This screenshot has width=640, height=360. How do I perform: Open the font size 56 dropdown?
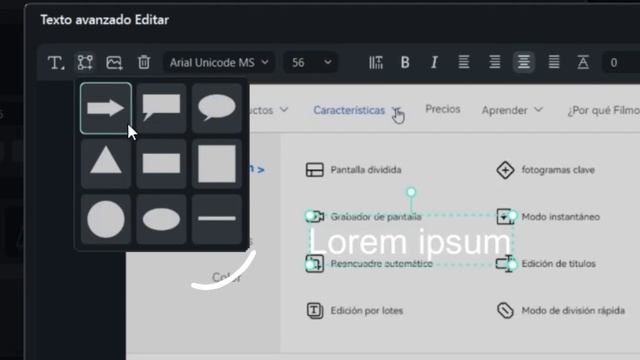pos(311,62)
